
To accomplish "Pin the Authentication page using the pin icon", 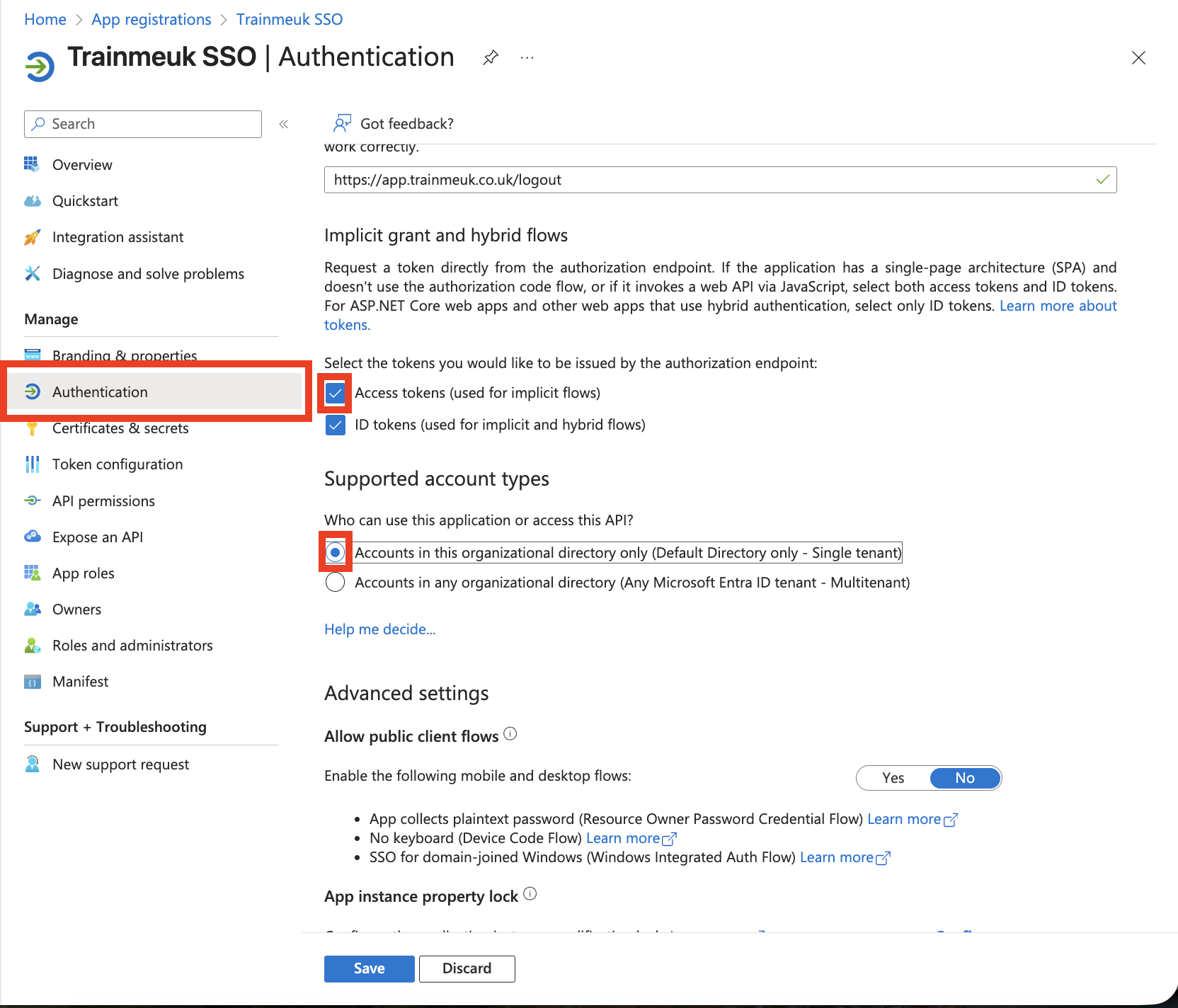I will point(491,57).
